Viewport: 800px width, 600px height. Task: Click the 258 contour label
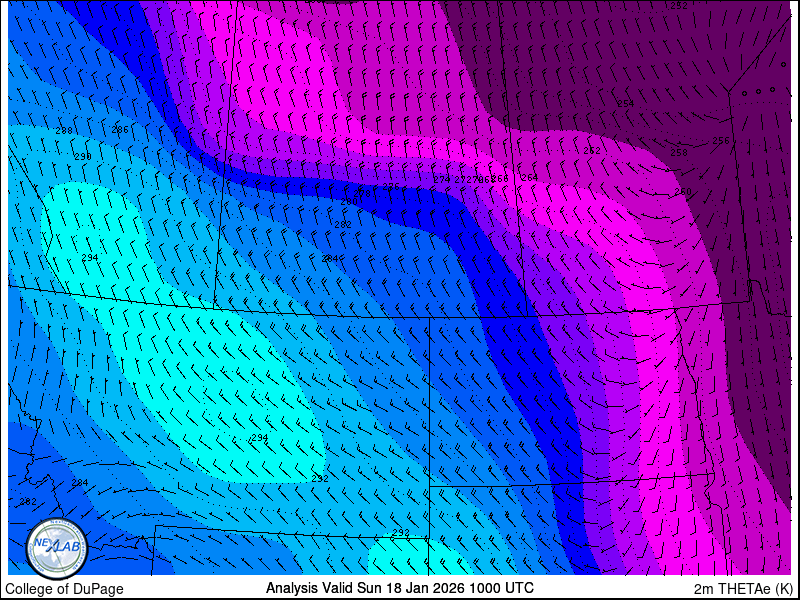coord(679,153)
